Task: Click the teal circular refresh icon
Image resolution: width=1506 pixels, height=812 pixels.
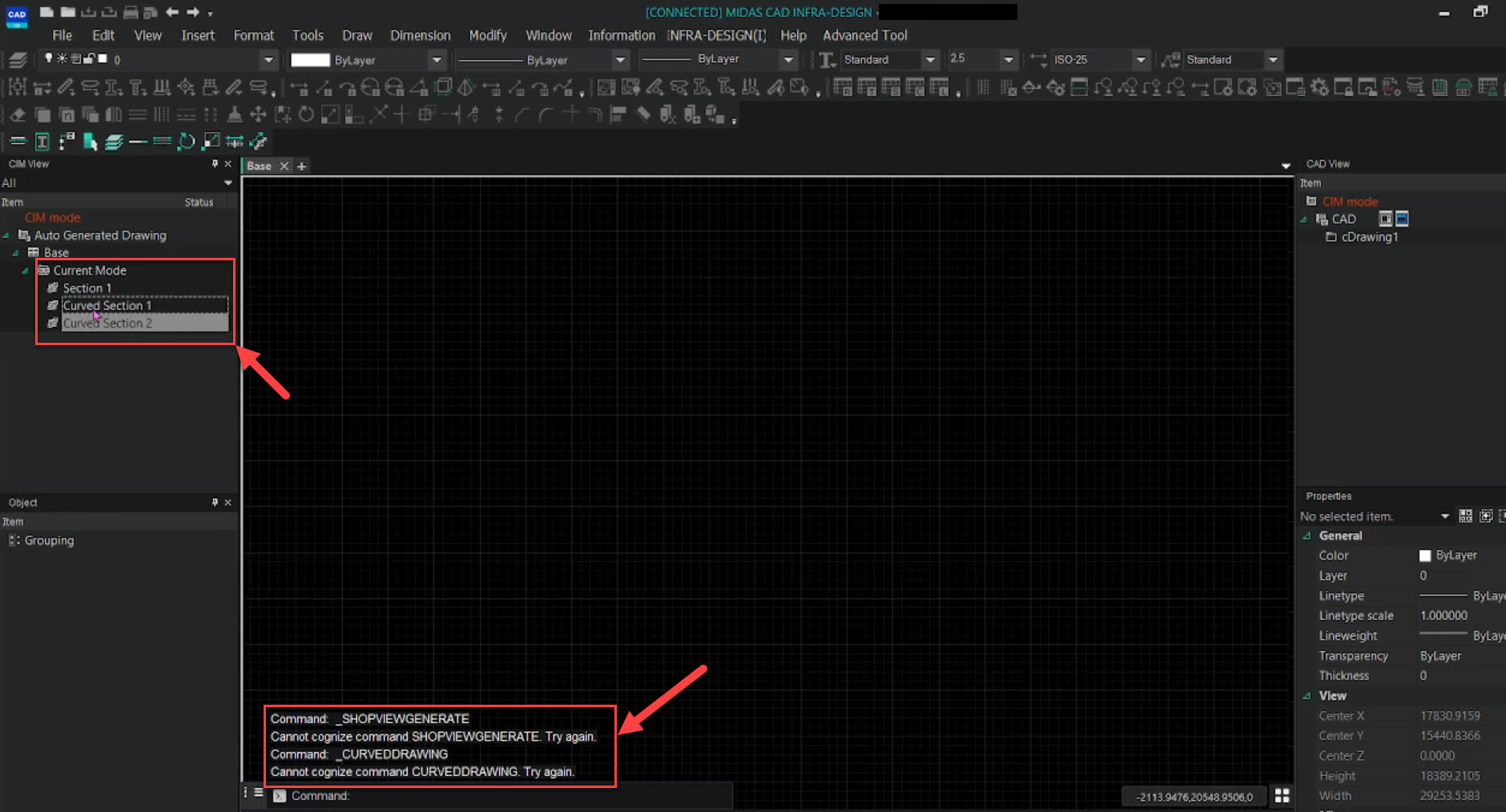Action: pyautogui.click(x=186, y=142)
